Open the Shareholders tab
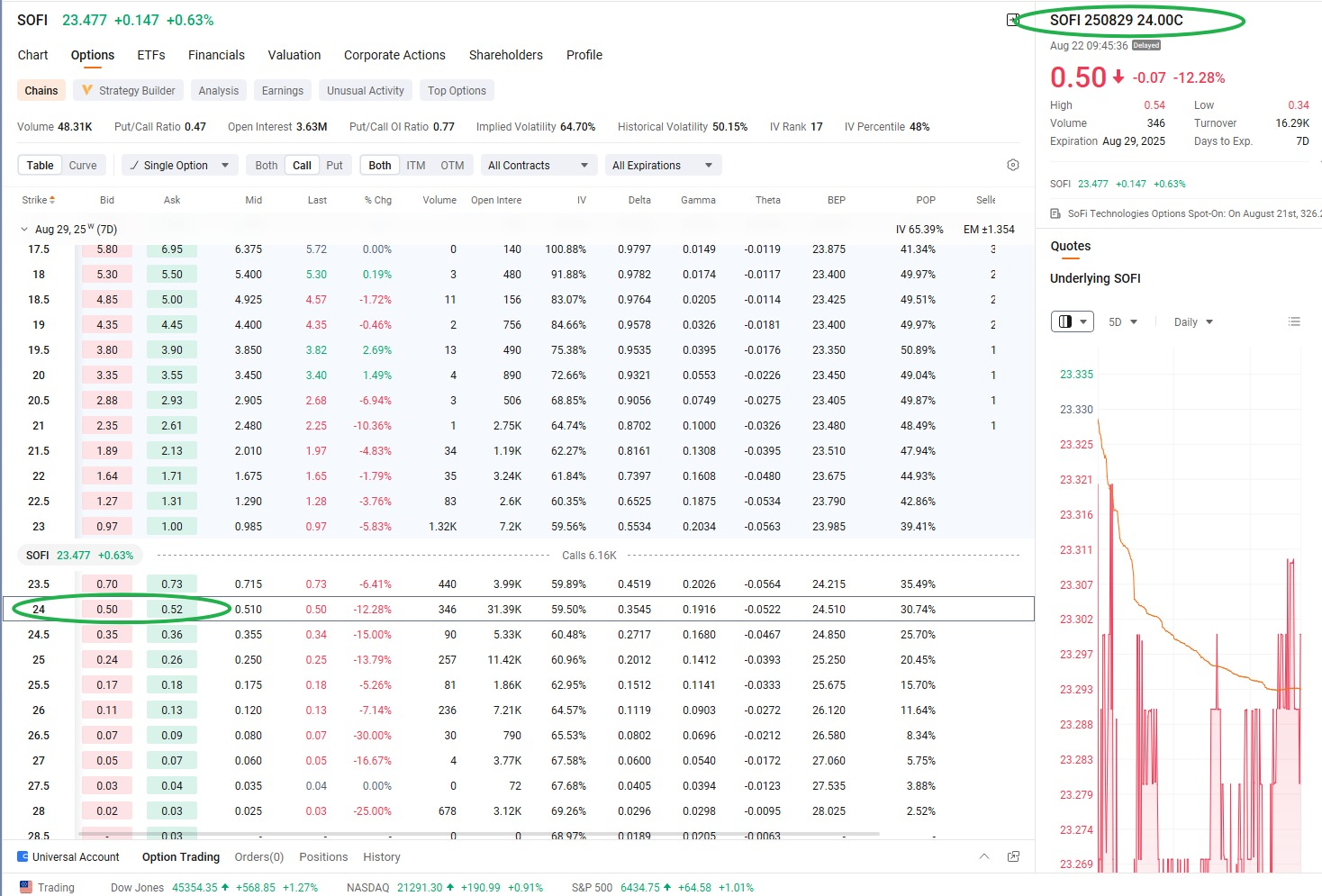 (506, 55)
